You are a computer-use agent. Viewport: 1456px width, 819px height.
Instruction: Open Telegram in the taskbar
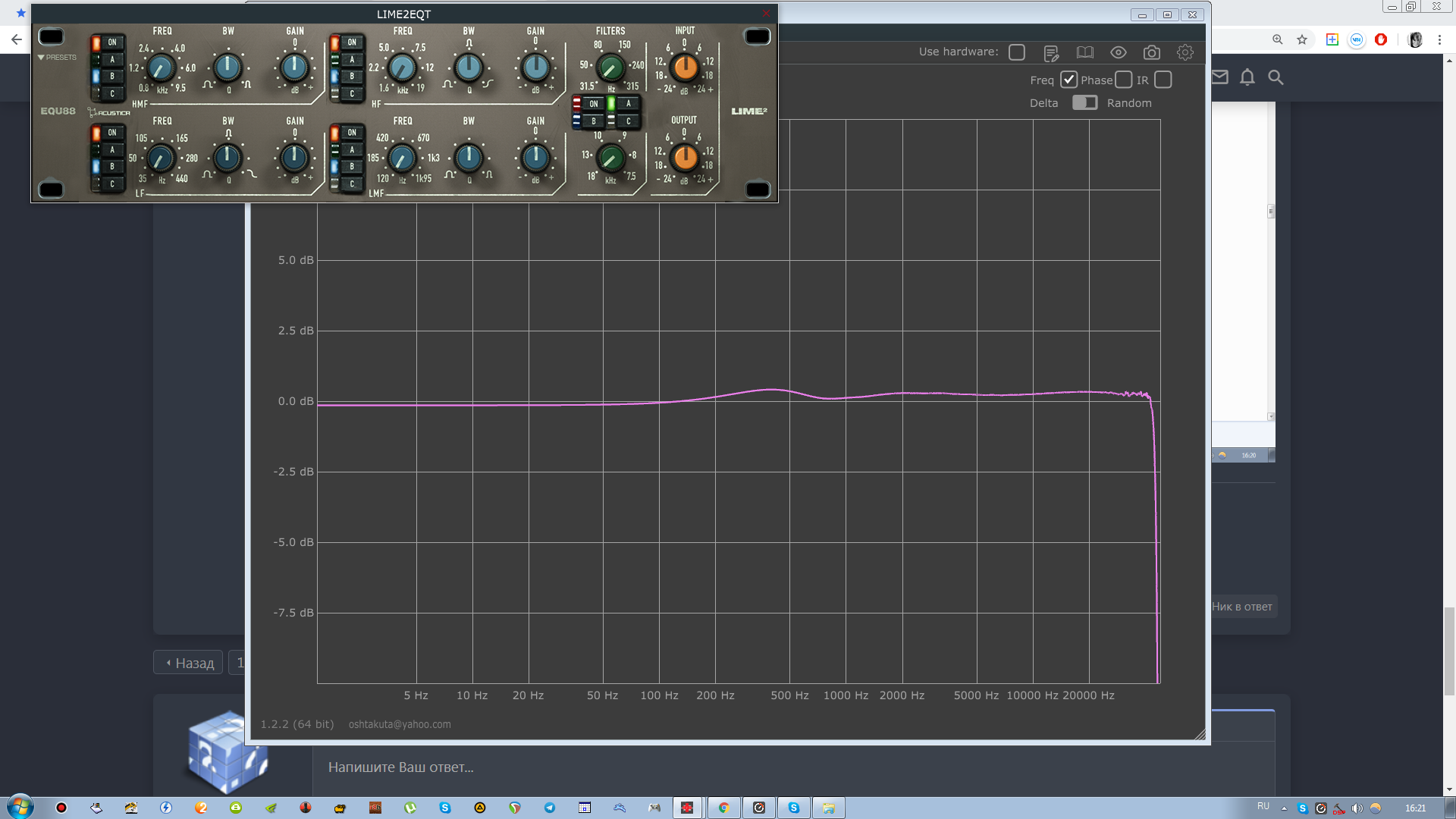click(550, 808)
